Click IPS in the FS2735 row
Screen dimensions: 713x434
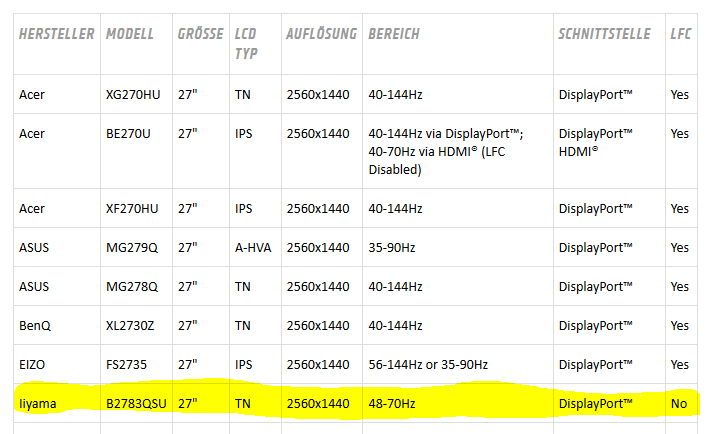click(244, 365)
